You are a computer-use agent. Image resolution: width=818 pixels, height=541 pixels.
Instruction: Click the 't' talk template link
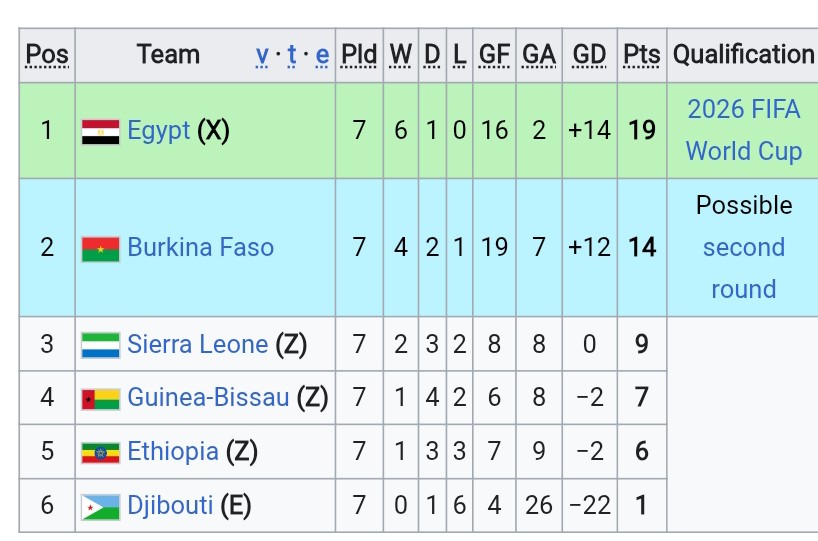click(x=292, y=55)
